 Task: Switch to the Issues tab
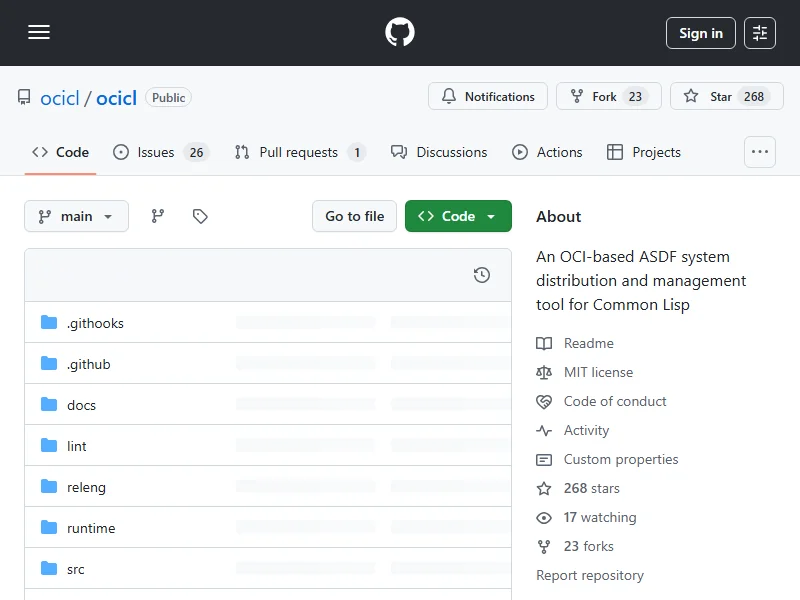159,152
